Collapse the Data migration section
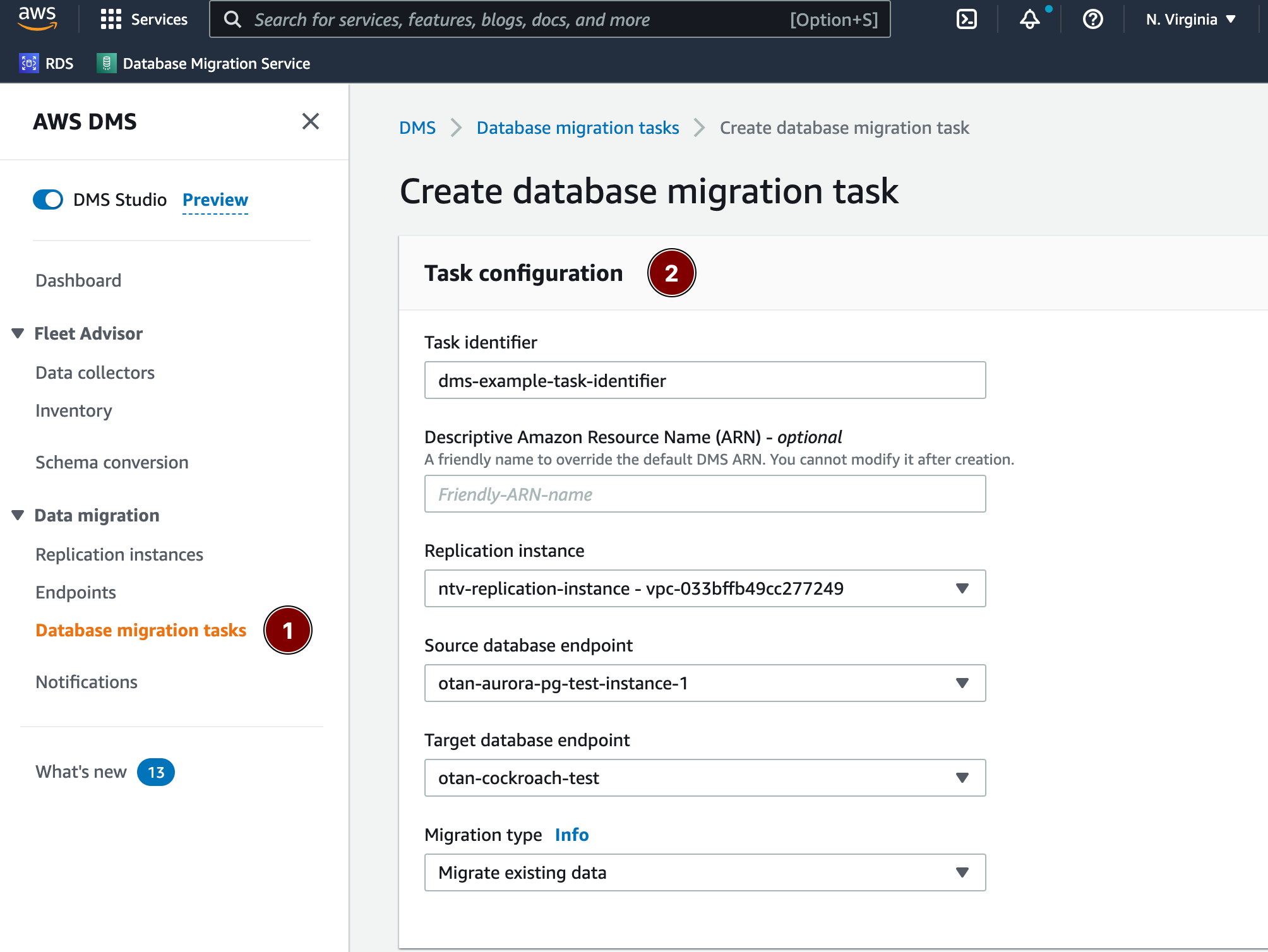 (18, 515)
